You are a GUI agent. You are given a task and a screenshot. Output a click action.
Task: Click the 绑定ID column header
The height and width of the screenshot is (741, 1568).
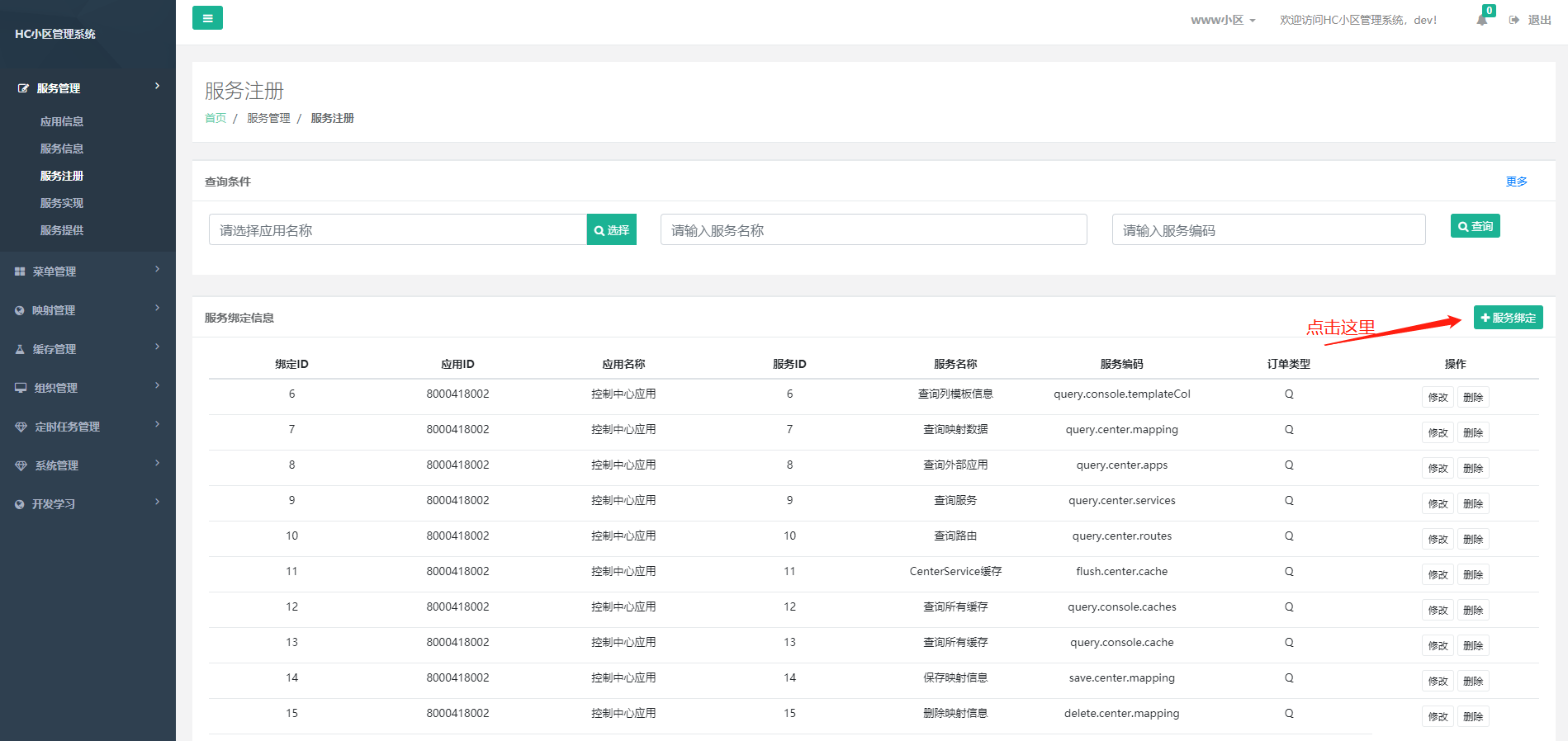coord(291,364)
